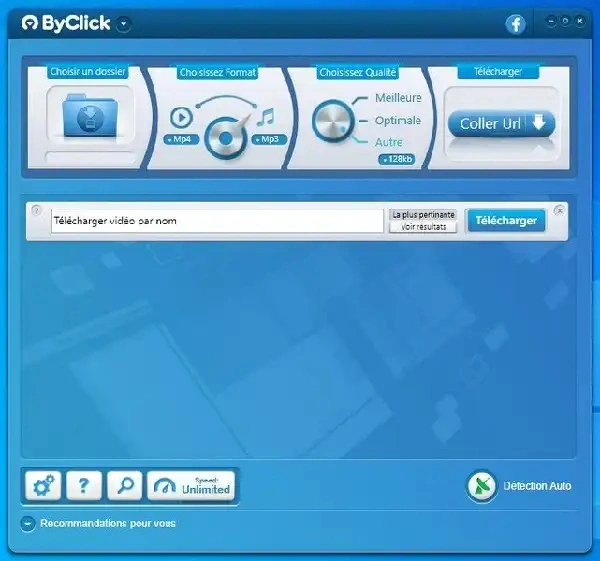Click the magnifying glass search icon

click(125, 487)
